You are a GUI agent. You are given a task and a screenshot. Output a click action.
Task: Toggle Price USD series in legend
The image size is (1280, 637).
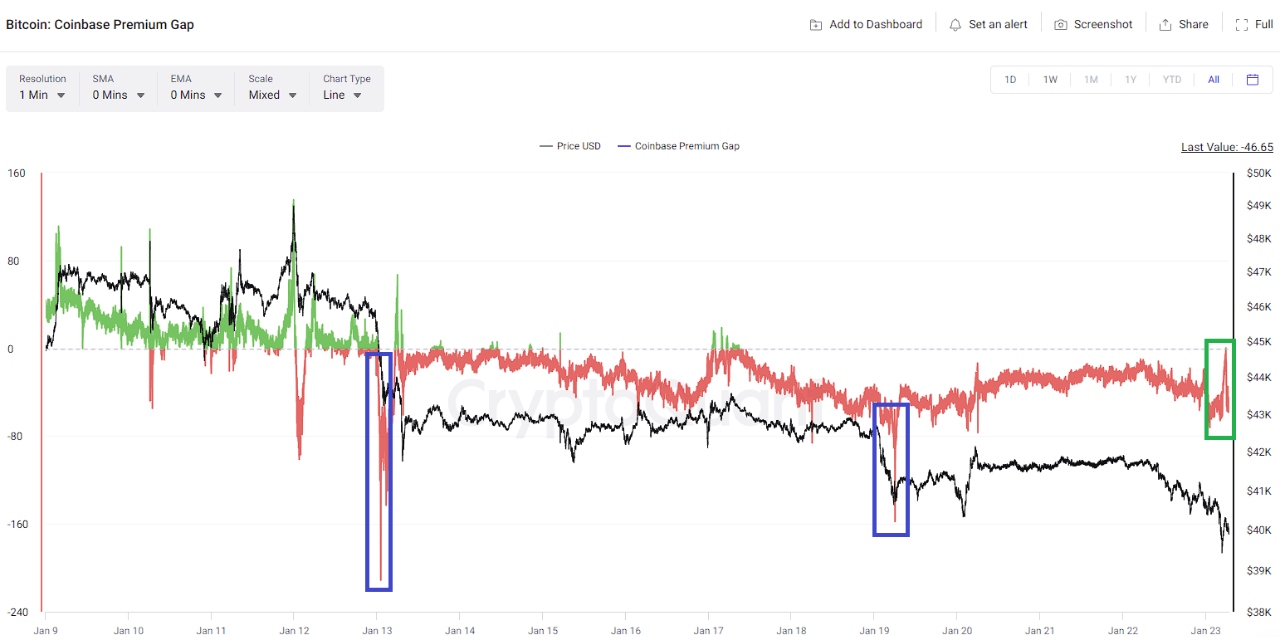click(x=571, y=147)
